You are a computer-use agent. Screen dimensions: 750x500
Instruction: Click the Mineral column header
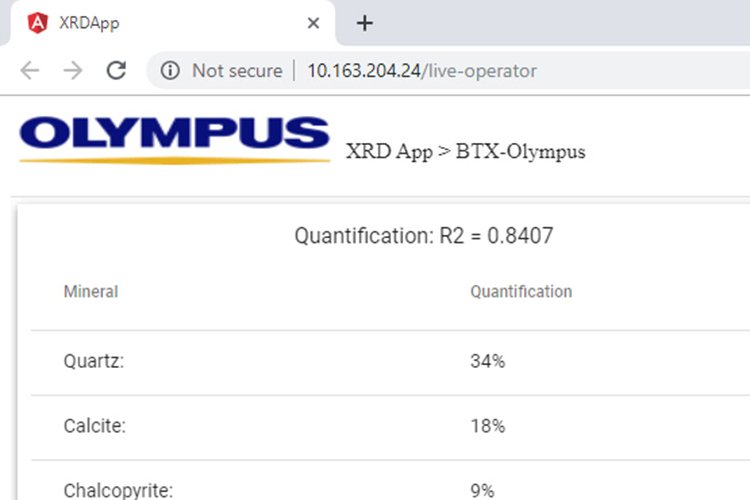91,292
